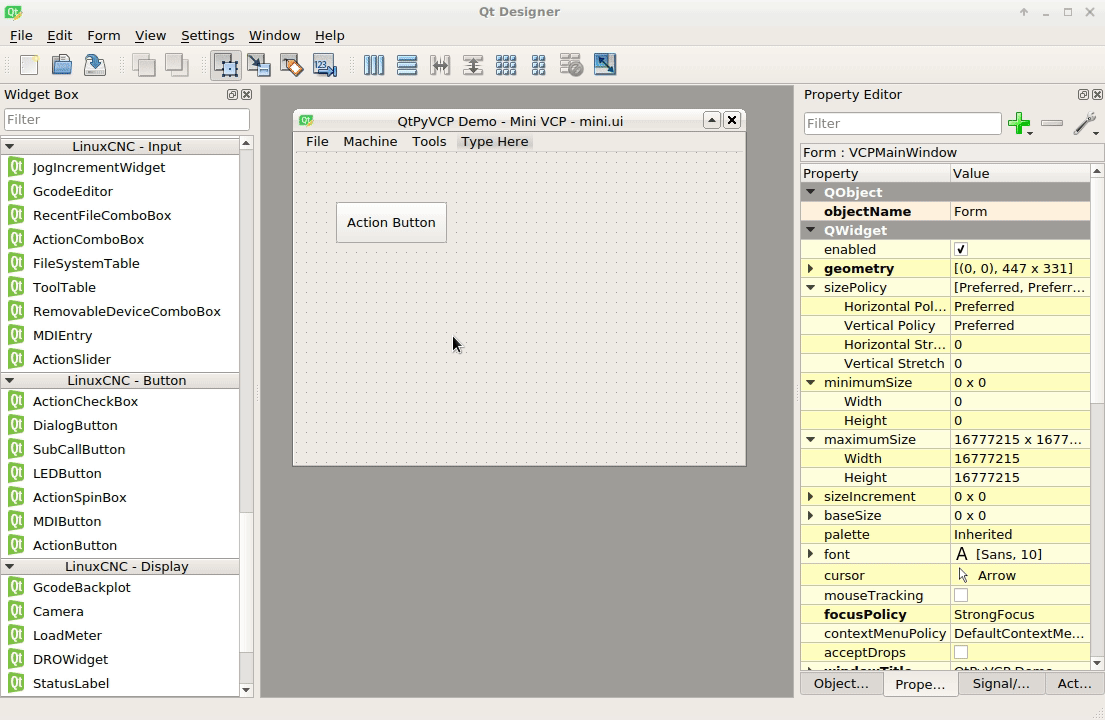The height and width of the screenshot is (720, 1105).
Task: Collapse the minimumSize property row
Action: (810, 383)
